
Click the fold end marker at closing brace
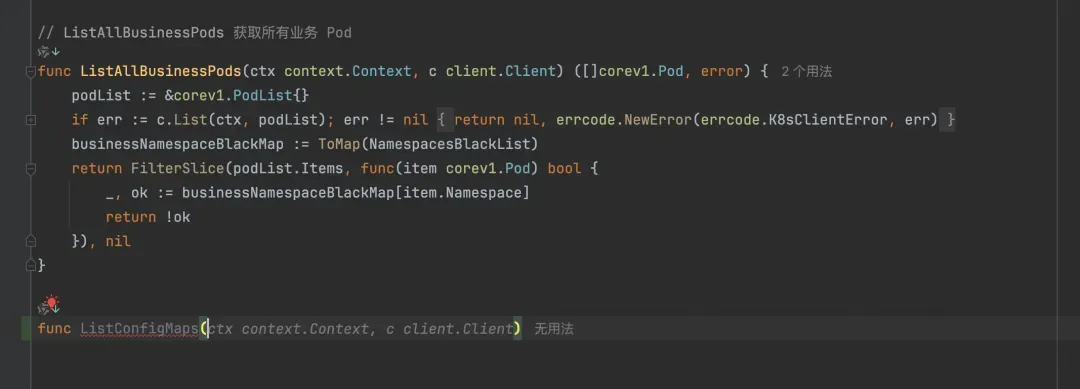[x=30, y=264]
